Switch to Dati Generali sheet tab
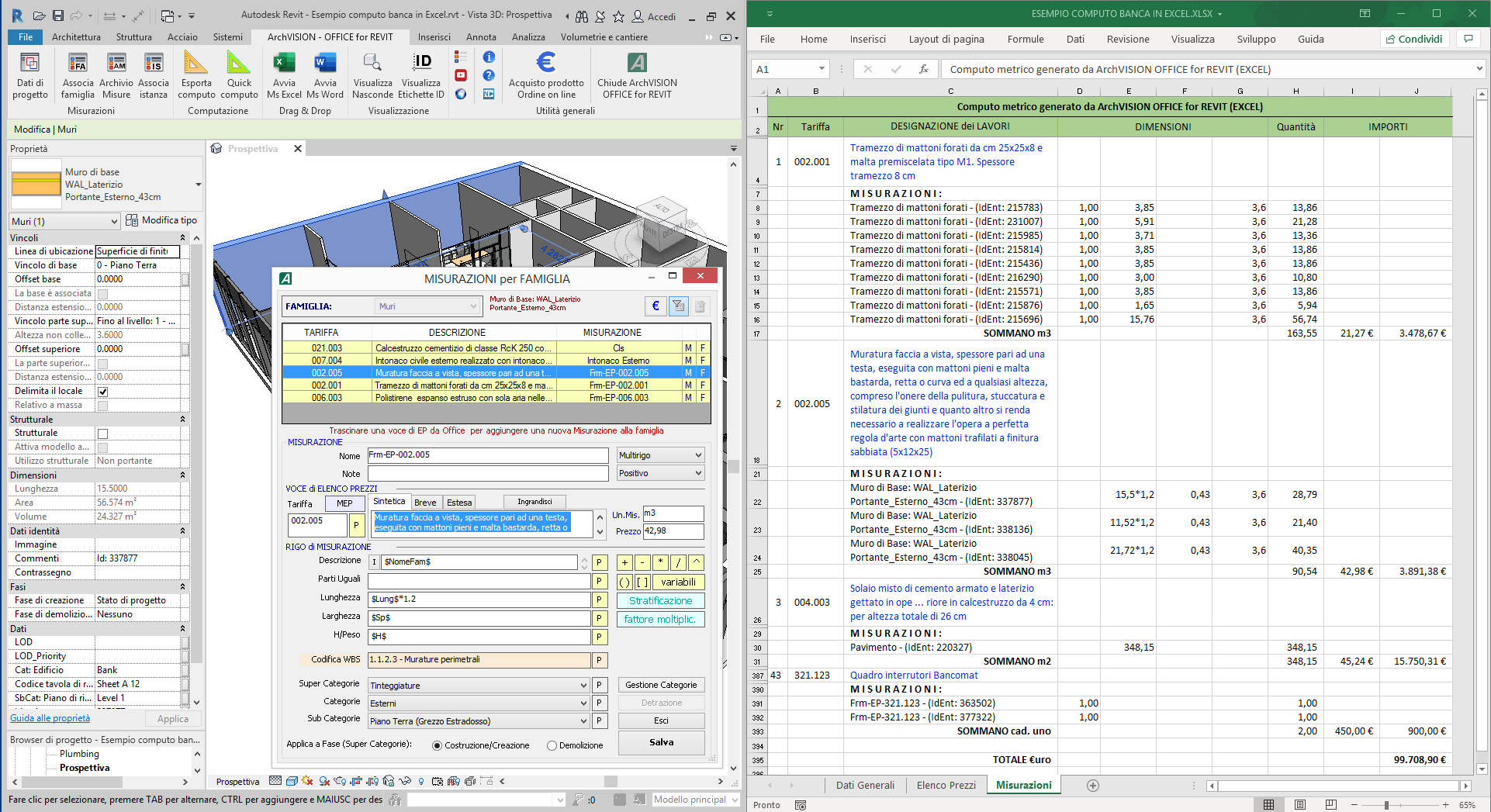This screenshot has width=1491, height=812. click(865, 785)
